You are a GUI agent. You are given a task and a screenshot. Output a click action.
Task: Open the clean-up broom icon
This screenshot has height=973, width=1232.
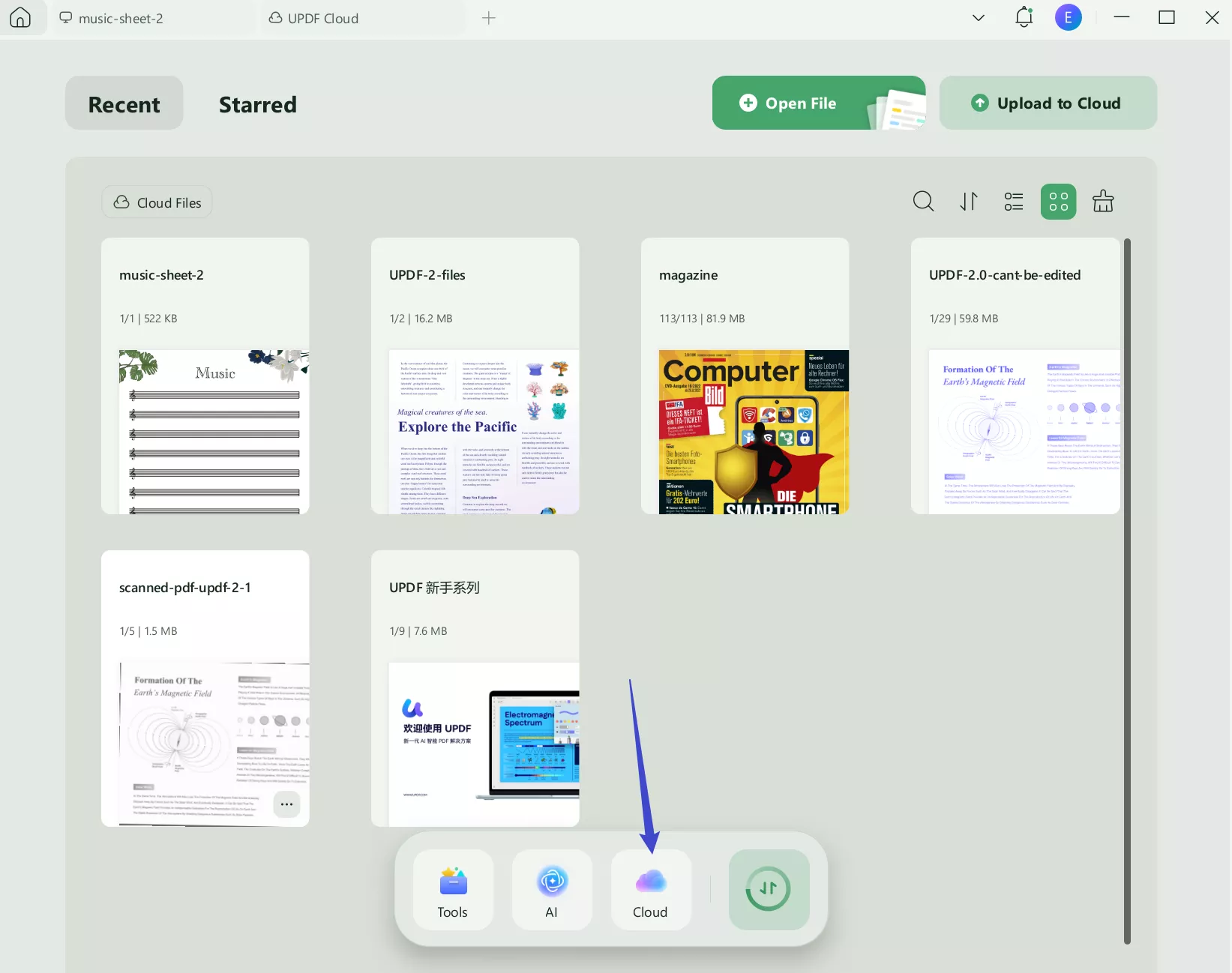(1102, 202)
